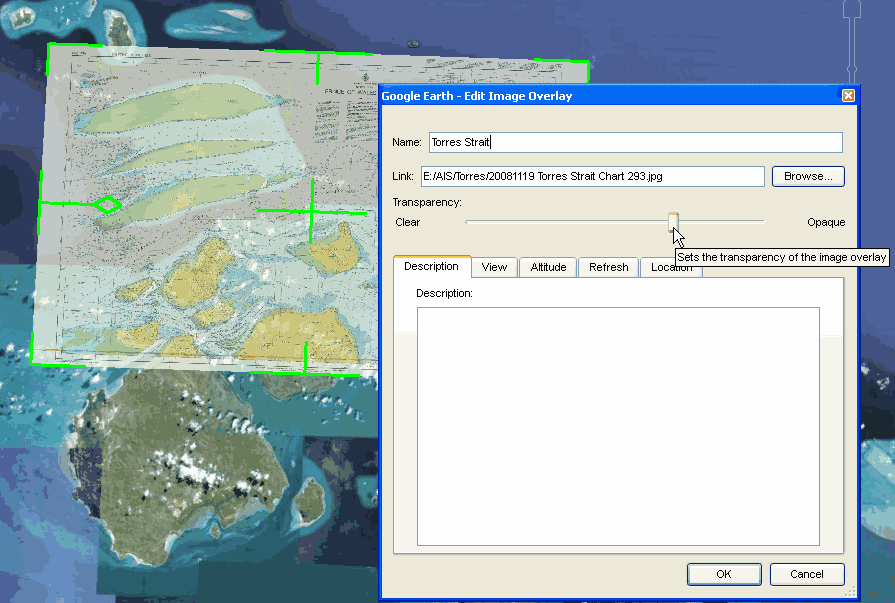Click the green diamond rotation handle
Screen dimensions: 895x603
106,205
